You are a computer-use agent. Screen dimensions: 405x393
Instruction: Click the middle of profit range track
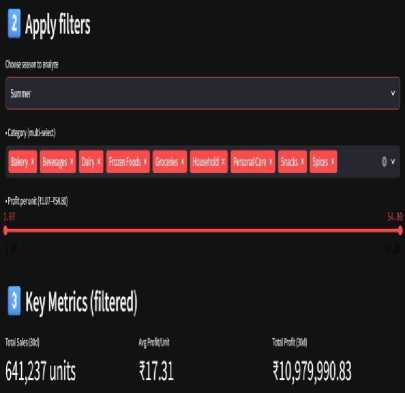click(202, 230)
